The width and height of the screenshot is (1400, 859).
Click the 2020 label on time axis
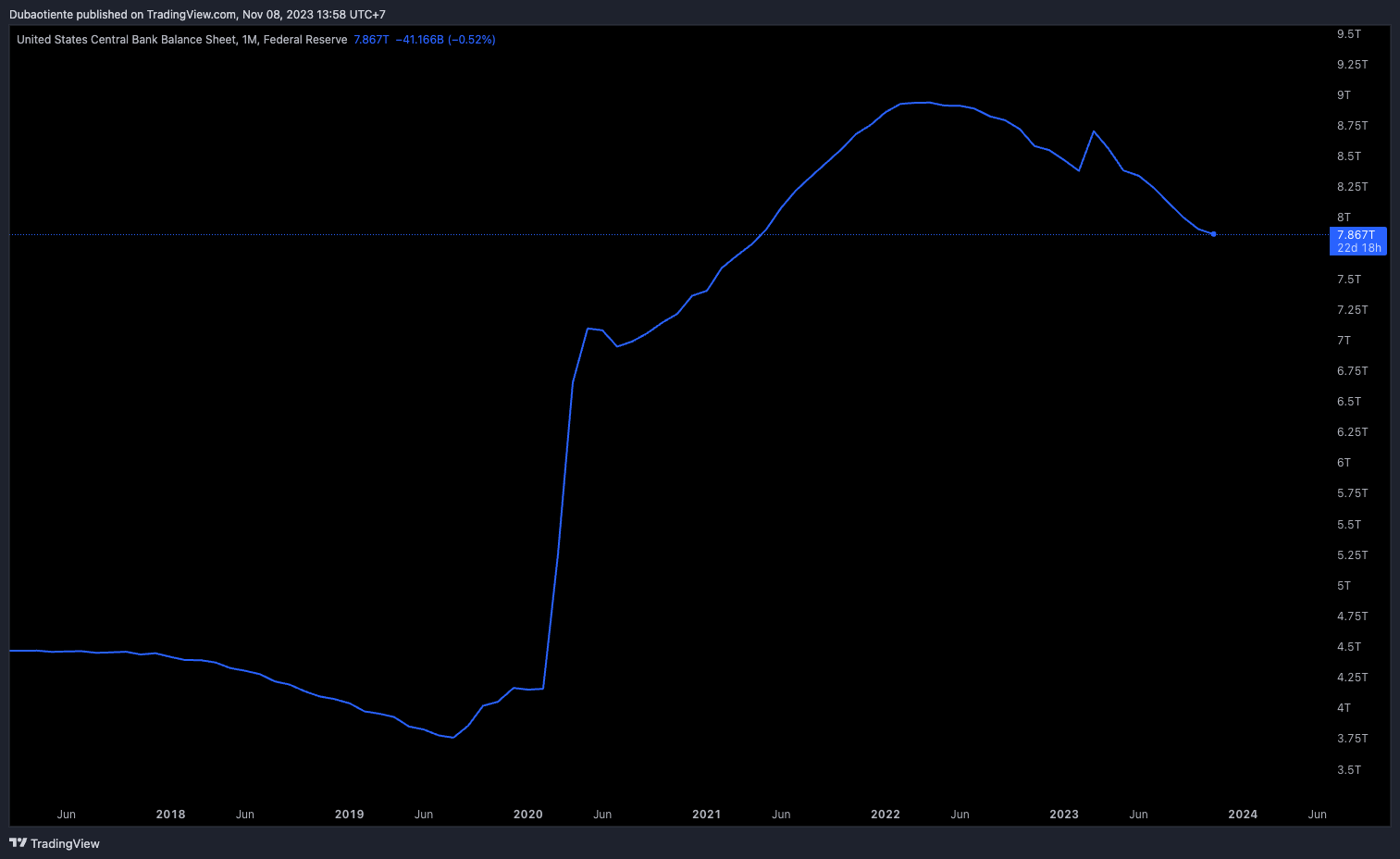[527, 815]
